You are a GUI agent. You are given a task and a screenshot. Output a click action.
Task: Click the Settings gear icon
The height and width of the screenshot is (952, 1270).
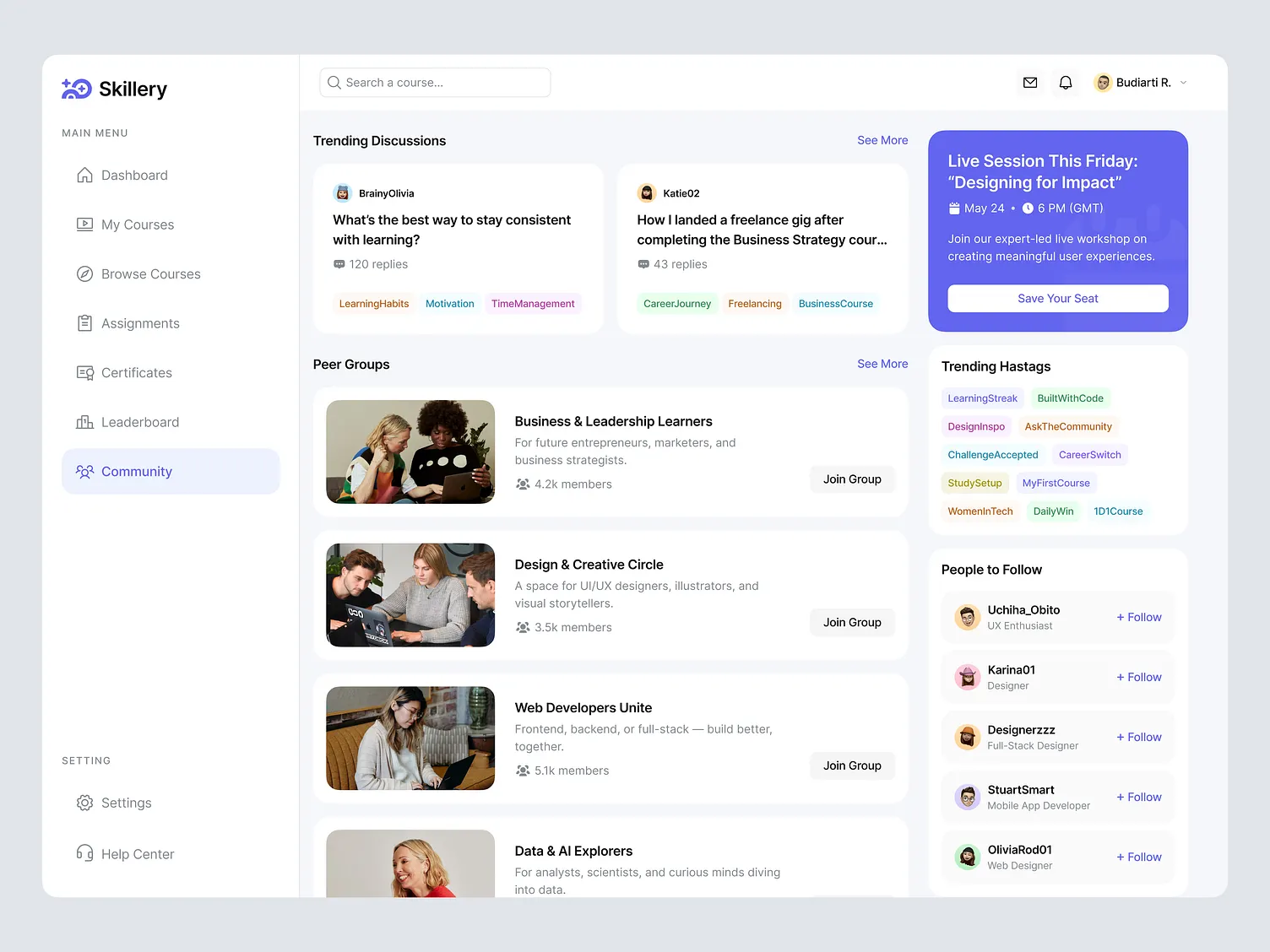(x=84, y=803)
